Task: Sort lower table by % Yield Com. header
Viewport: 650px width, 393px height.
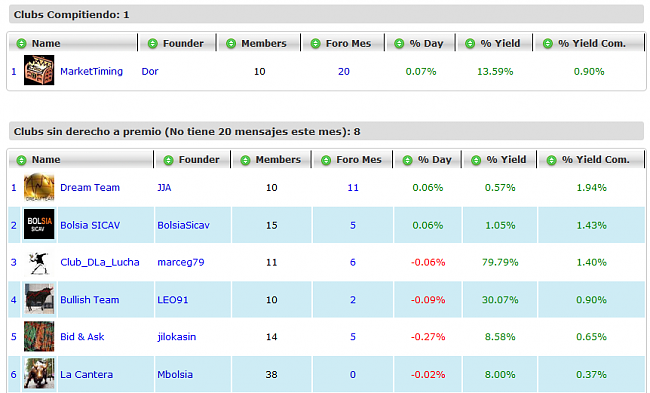Action: 596,160
